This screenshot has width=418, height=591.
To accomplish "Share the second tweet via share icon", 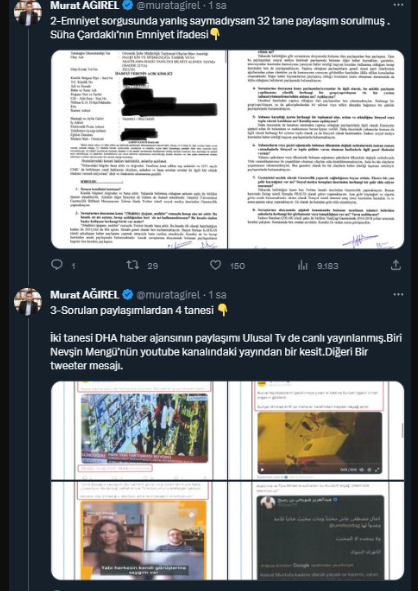I will [395, 265].
